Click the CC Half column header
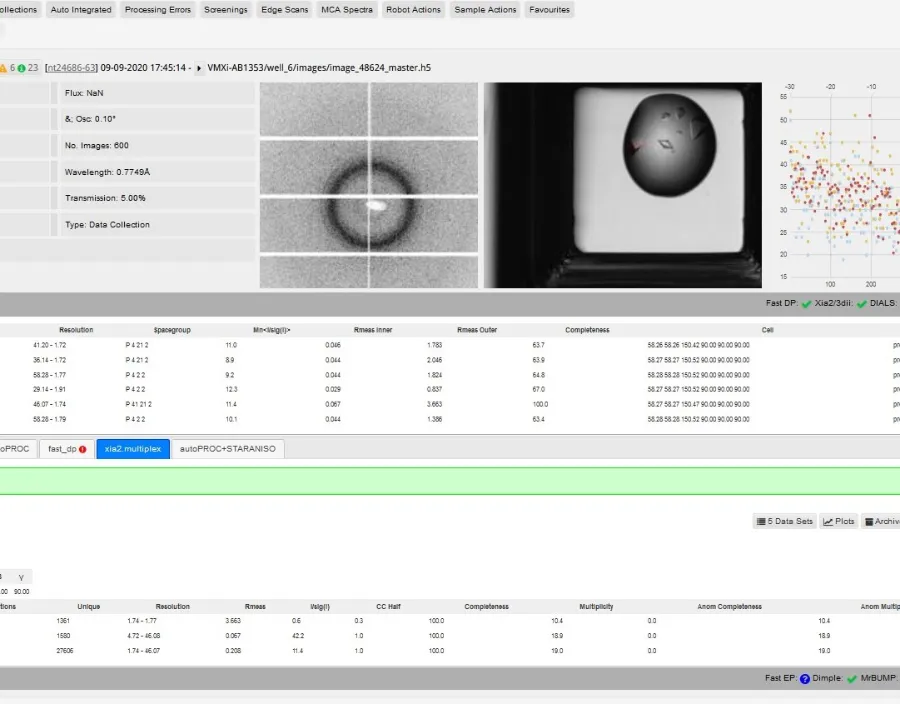The image size is (900, 704). click(389, 606)
